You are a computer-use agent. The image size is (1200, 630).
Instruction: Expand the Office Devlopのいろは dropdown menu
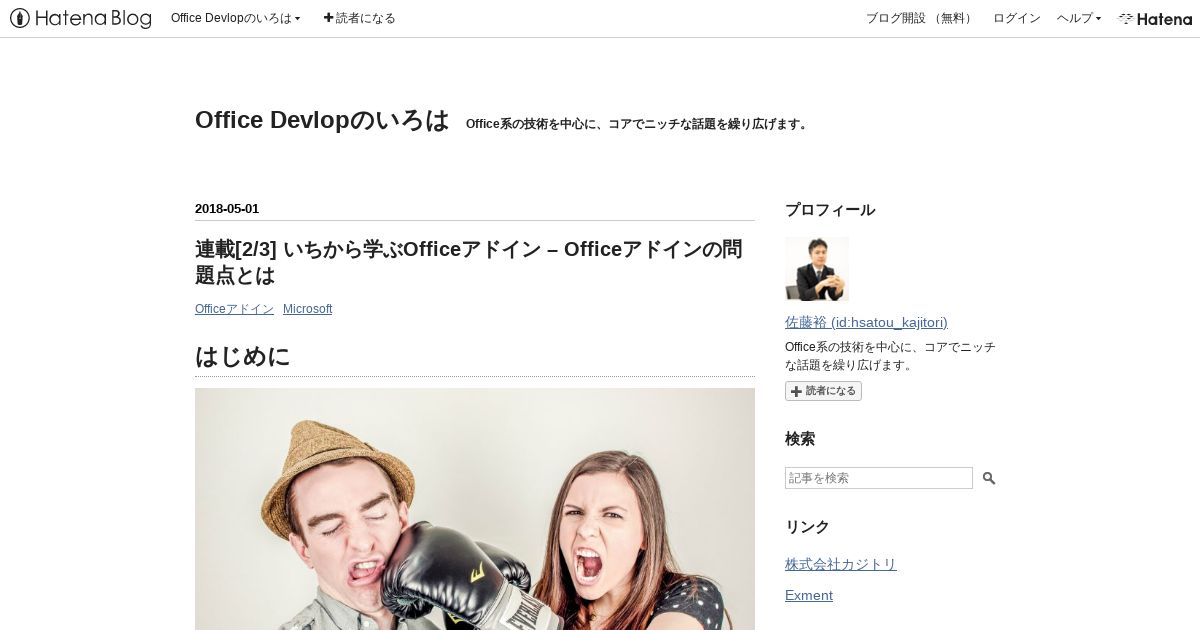coord(236,18)
